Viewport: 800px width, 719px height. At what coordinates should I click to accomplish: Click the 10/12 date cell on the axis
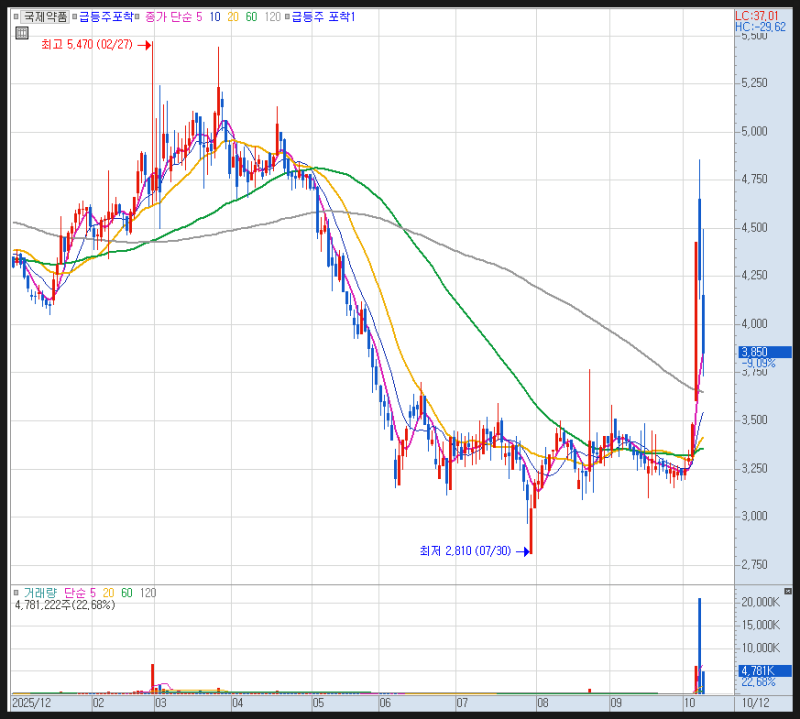point(755,703)
